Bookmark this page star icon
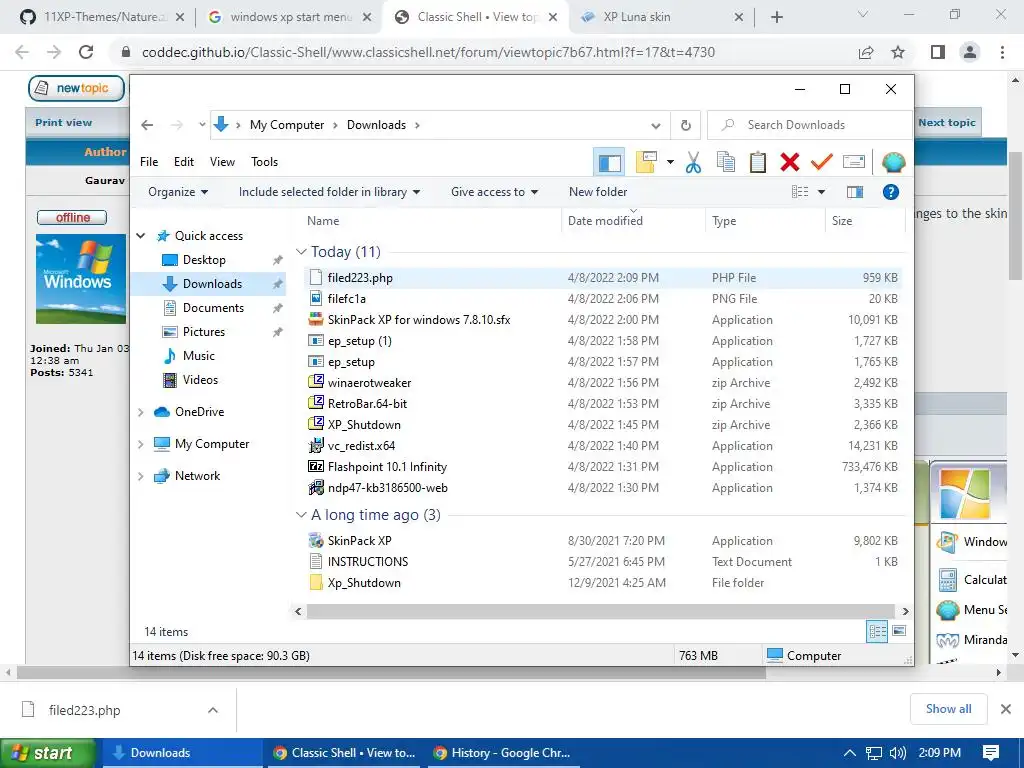Image resolution: width=1024 pixels, height=768 pixels. tap(898, 52)
